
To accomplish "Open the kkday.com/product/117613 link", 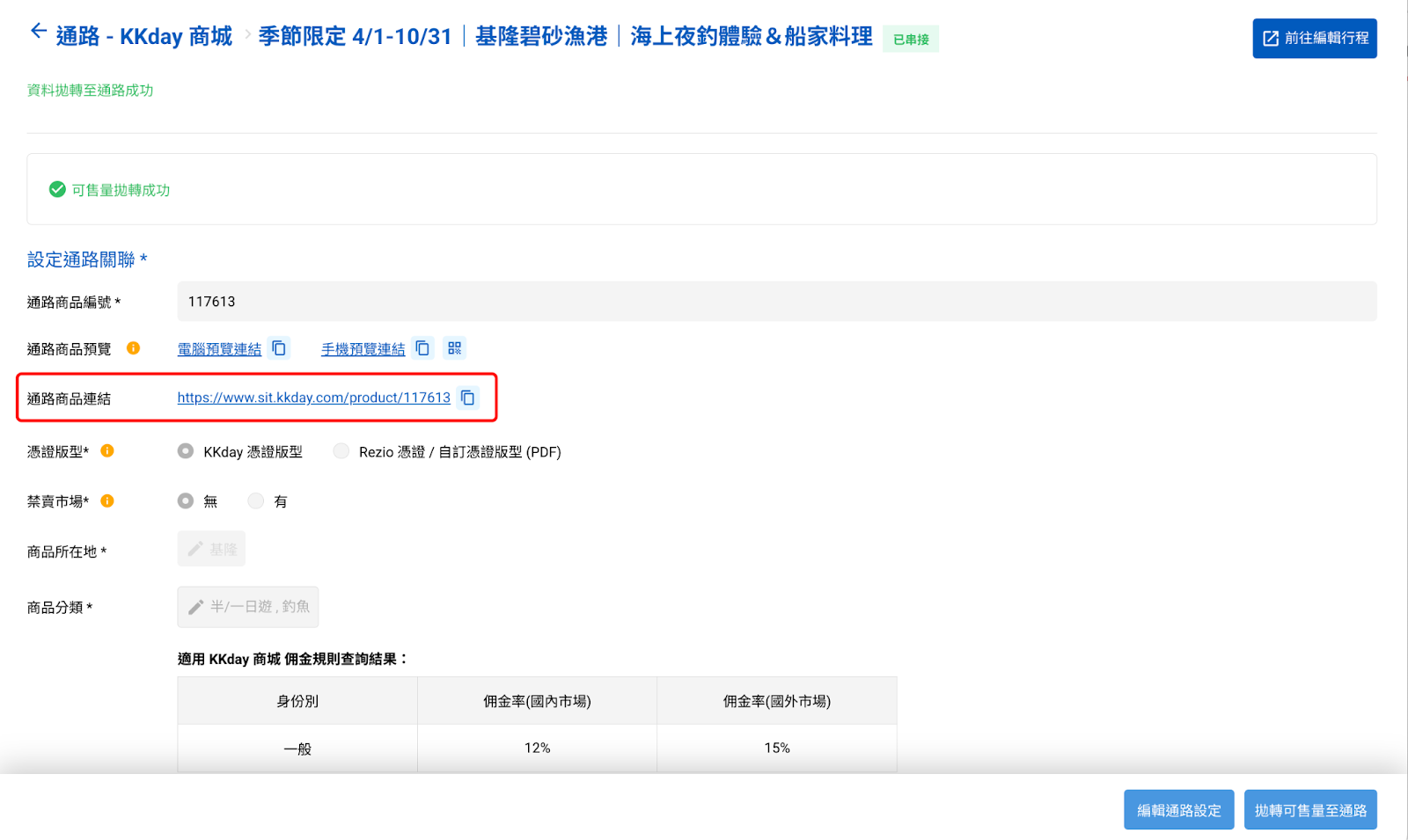I will [314, 398].
